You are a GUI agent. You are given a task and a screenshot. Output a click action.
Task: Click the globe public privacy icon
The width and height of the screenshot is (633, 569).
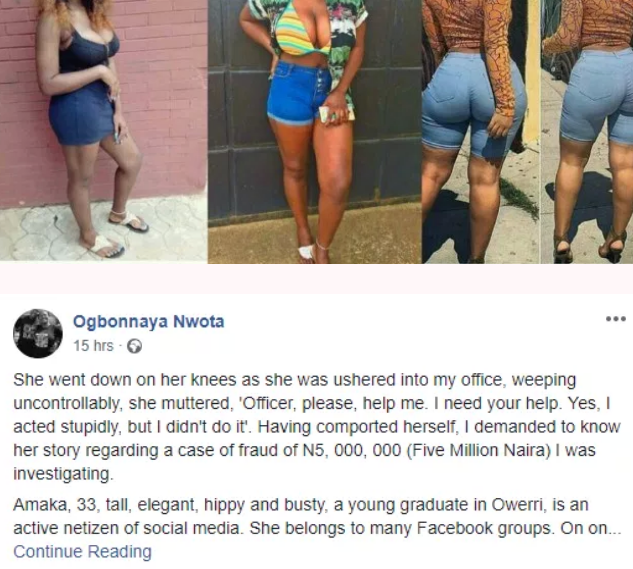coord(134,346)
